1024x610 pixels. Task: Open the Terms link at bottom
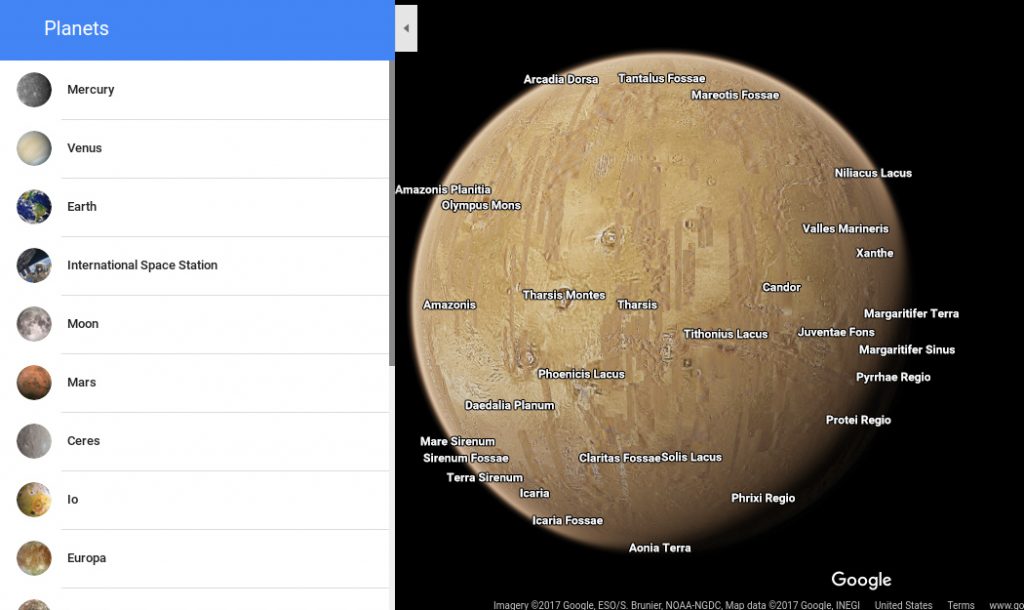(961, 605)
